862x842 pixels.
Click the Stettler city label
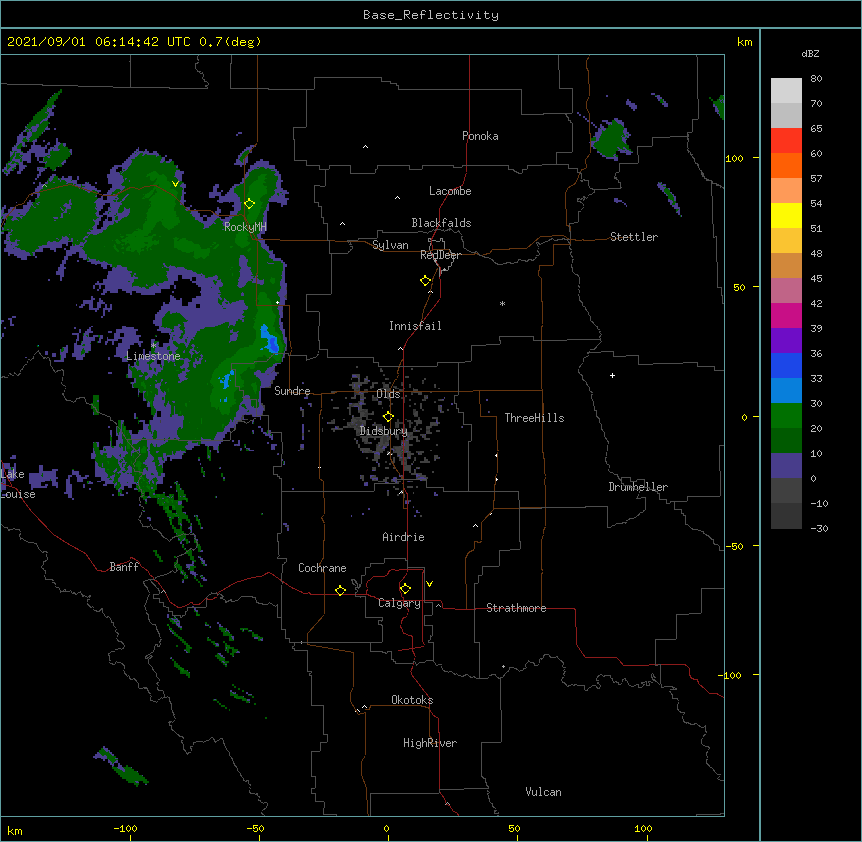tap(634, 237)
